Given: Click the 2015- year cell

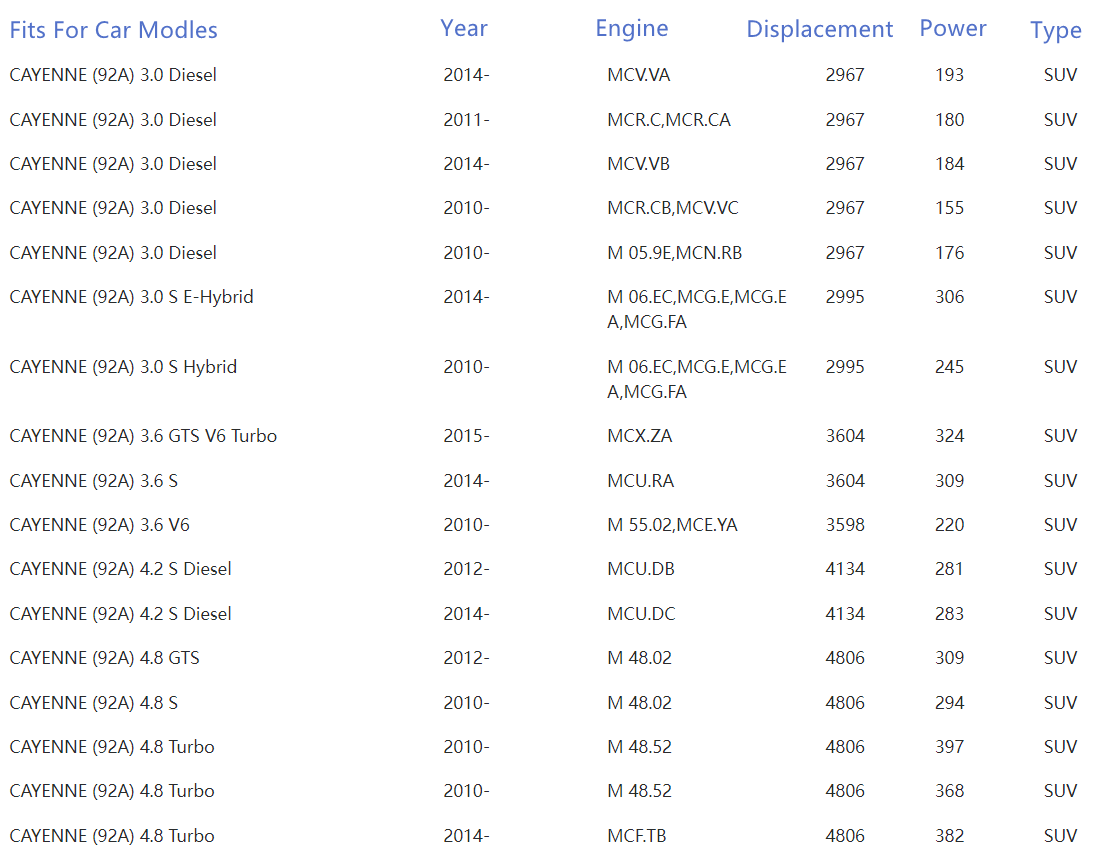Looking at the screenshot, I should click(x=466, y=436).
